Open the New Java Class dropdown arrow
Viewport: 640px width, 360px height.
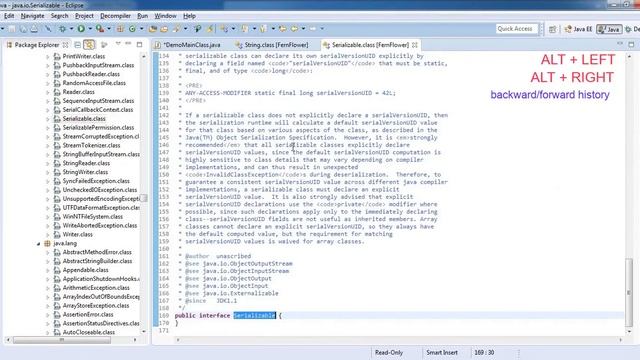(141, 29)
